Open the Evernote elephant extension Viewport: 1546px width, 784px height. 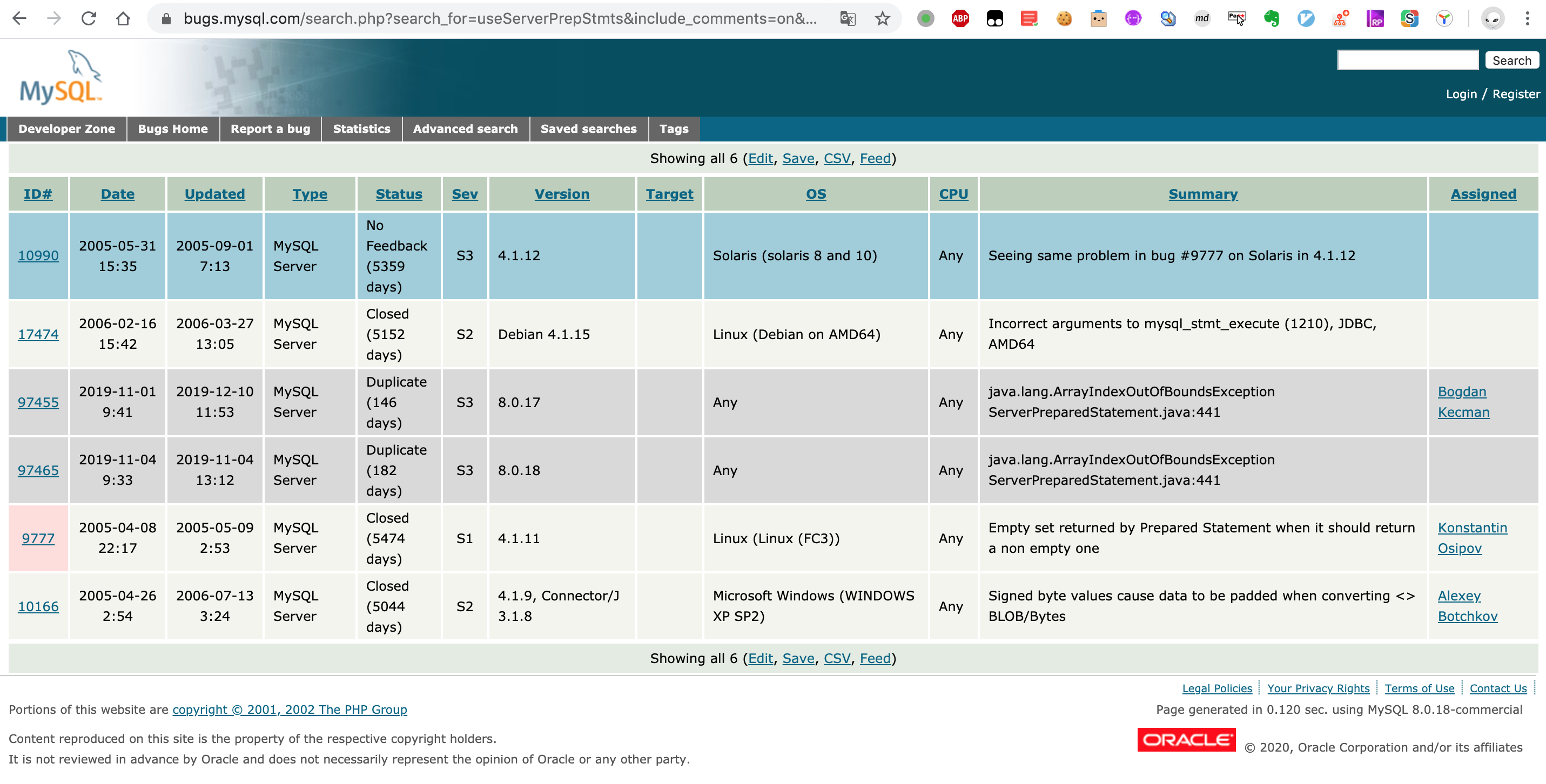(1271, 18)
